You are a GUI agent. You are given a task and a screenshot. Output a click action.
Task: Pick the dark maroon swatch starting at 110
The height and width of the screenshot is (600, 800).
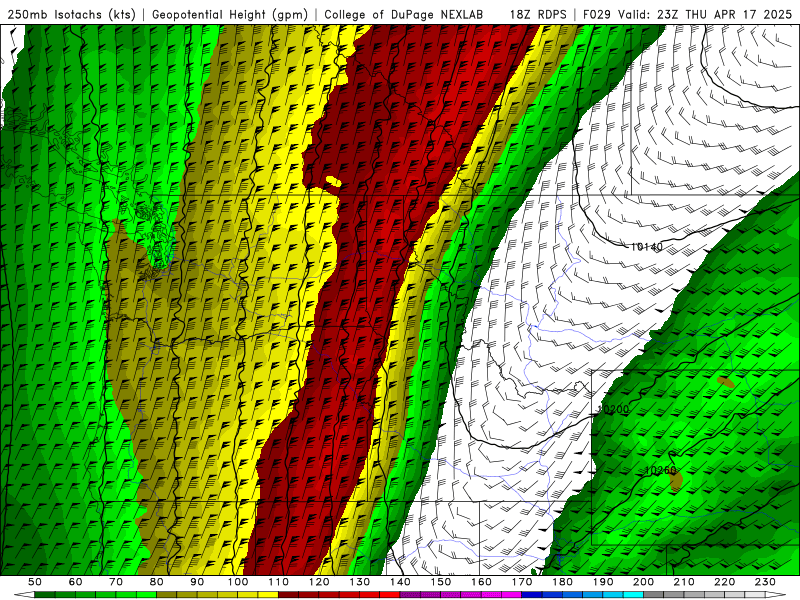pos(288,595)
